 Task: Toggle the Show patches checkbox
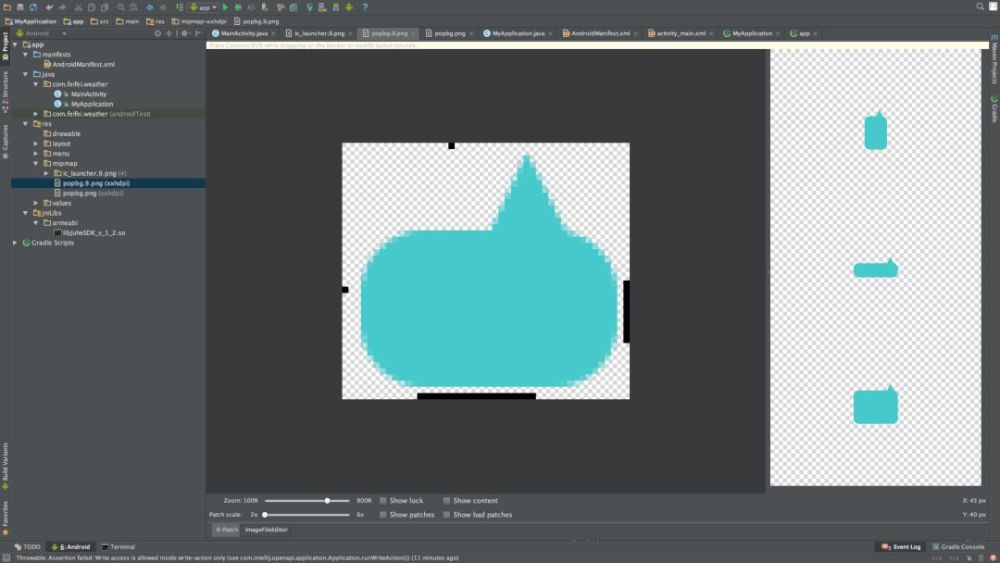click(x=383, y=515)
